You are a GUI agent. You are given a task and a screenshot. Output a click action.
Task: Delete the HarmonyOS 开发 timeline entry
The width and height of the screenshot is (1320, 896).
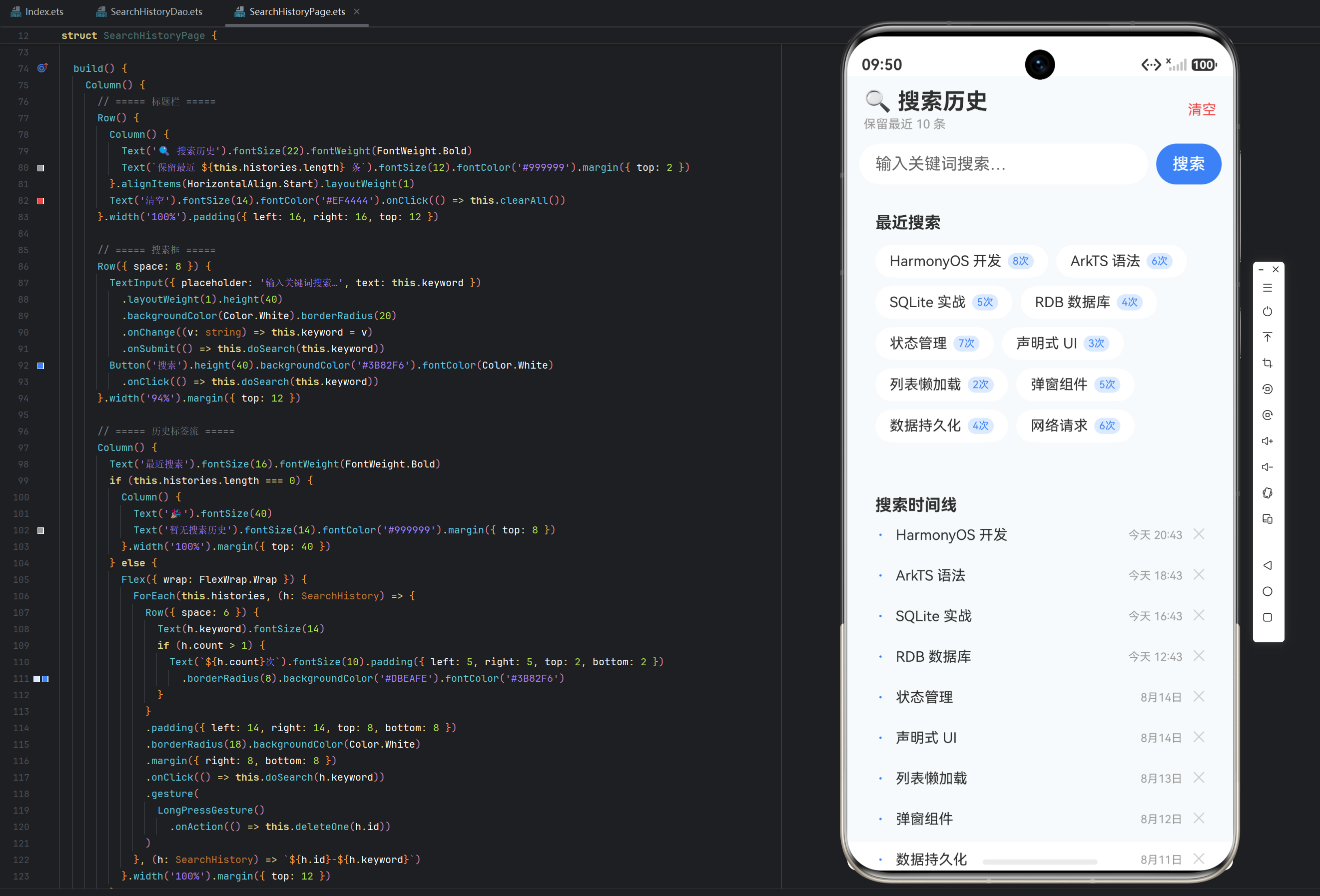pos(1199,534)
